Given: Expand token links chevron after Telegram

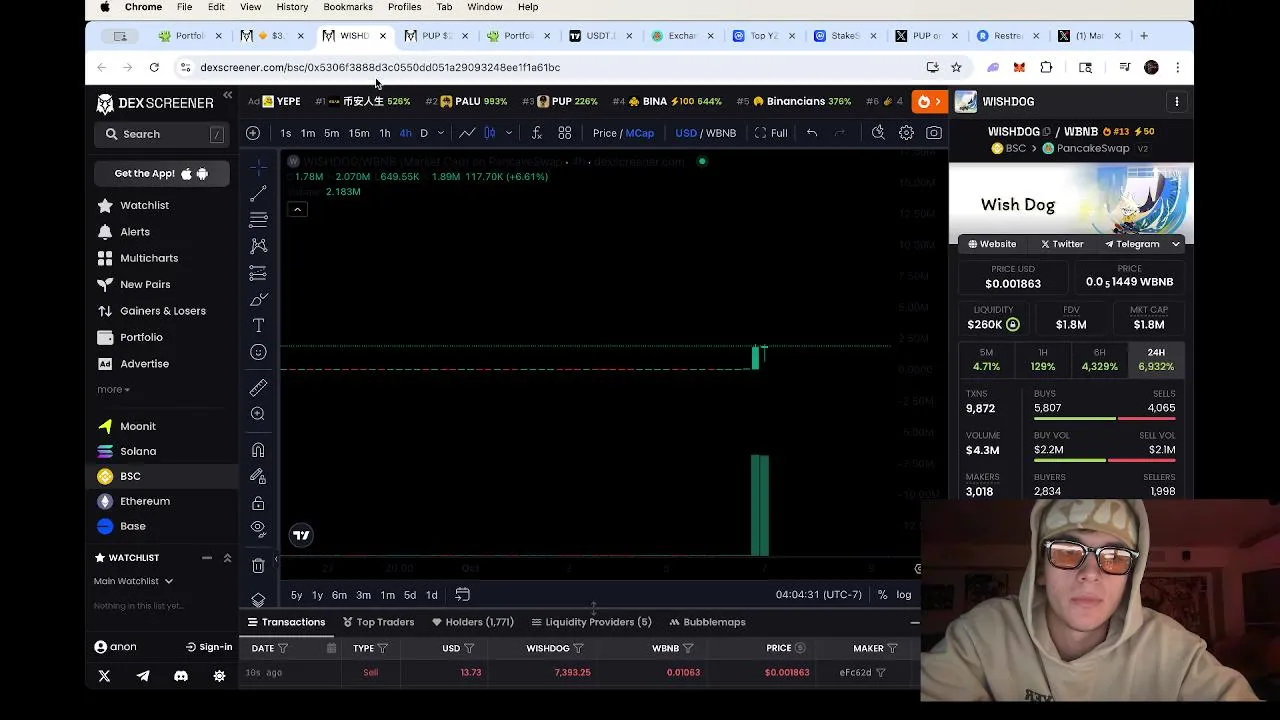Looking at the screenshot, I should (1176, 244).
